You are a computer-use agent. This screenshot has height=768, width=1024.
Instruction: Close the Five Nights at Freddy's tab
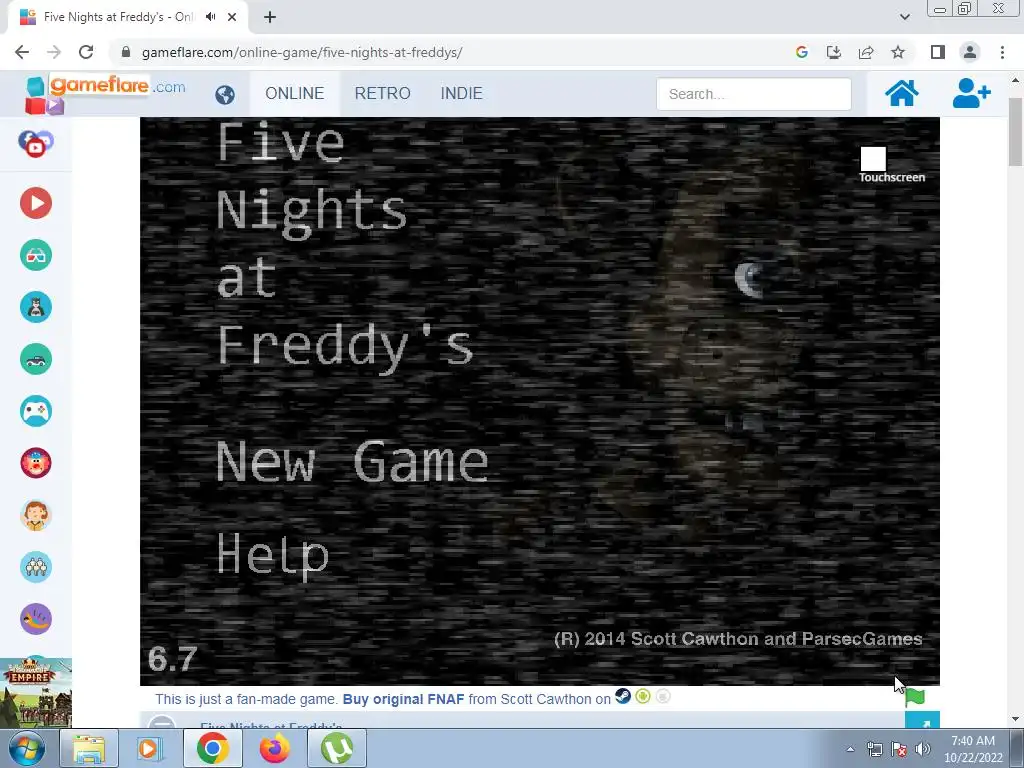tap(232, 17)
